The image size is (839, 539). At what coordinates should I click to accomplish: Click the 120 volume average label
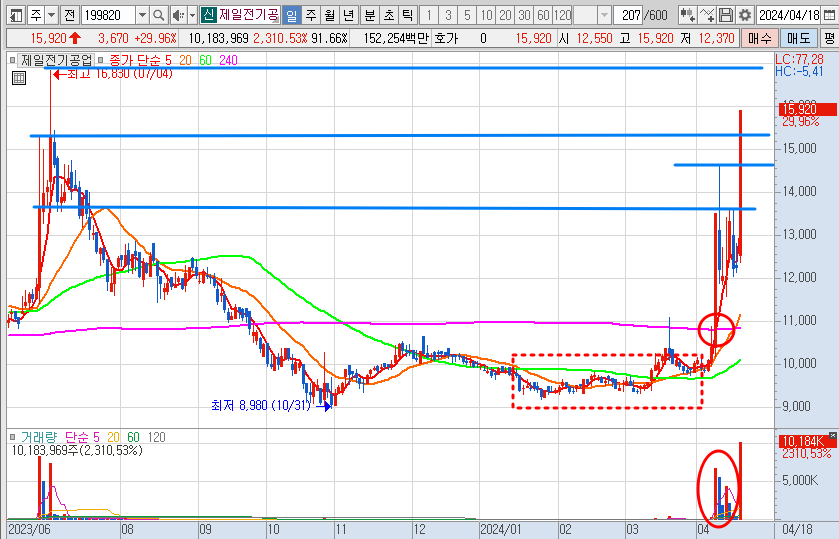tap(156, 437)
